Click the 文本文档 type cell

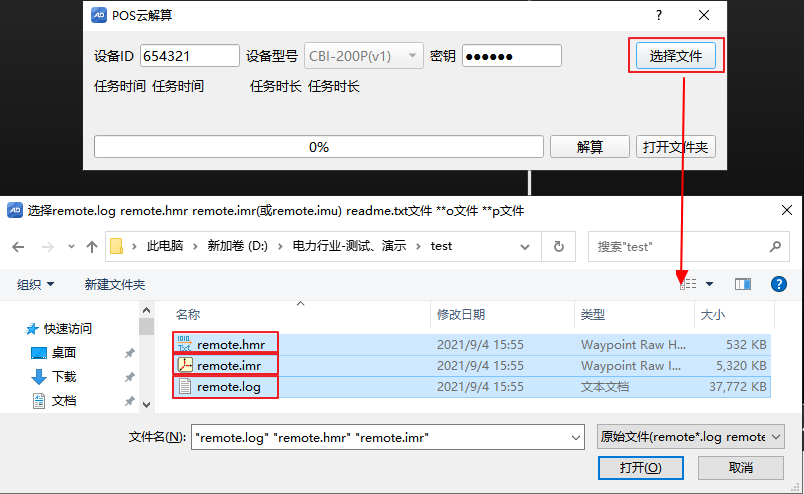[x=605, y=387]
